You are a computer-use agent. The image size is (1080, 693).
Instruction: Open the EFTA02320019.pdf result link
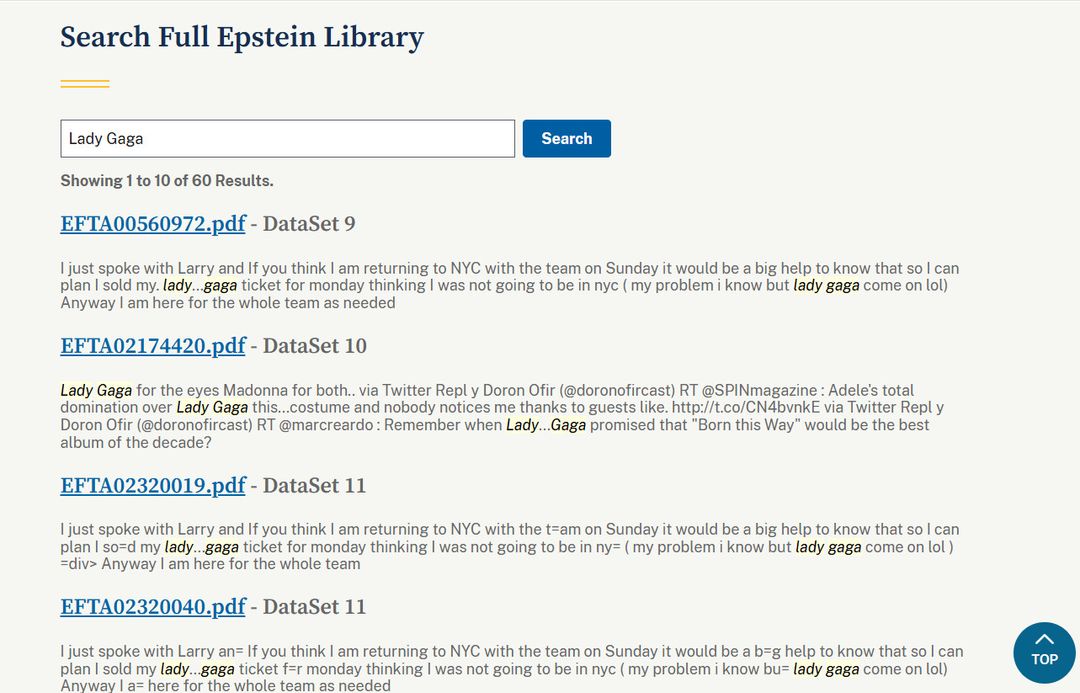click(153, 486)
